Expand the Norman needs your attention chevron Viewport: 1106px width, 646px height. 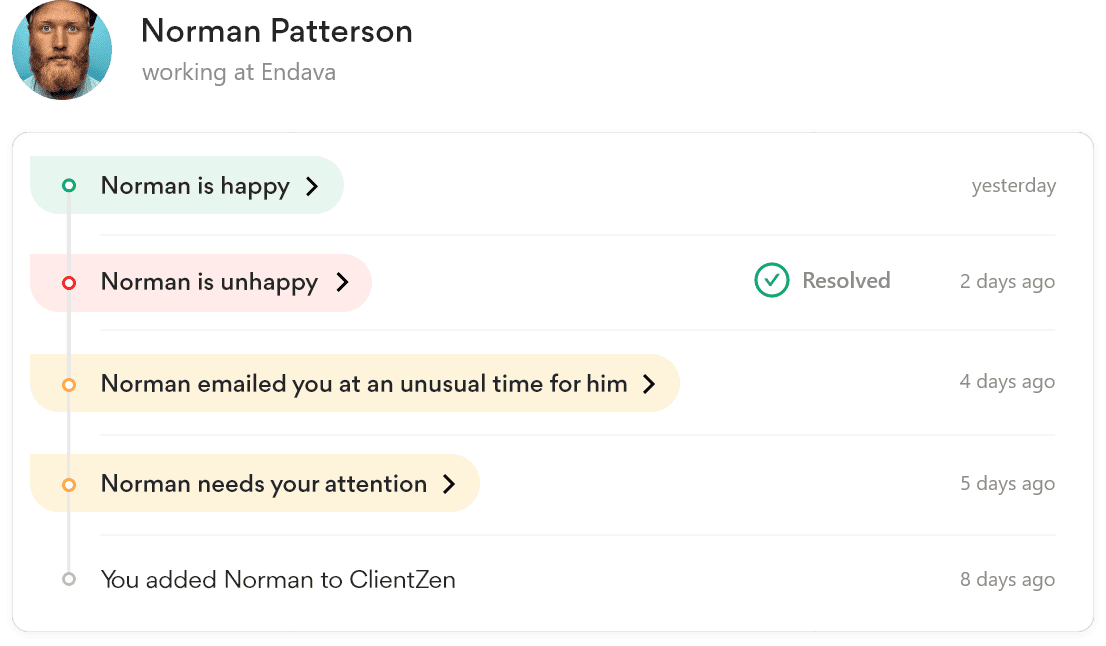pyautogui.click(x=449, y=485)
